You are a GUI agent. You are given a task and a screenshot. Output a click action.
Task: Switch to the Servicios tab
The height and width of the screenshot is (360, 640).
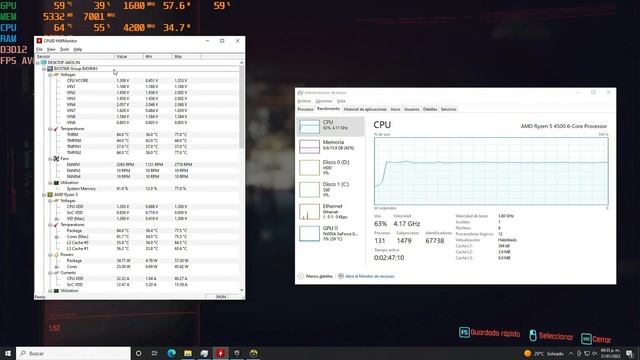coord(448,109)
